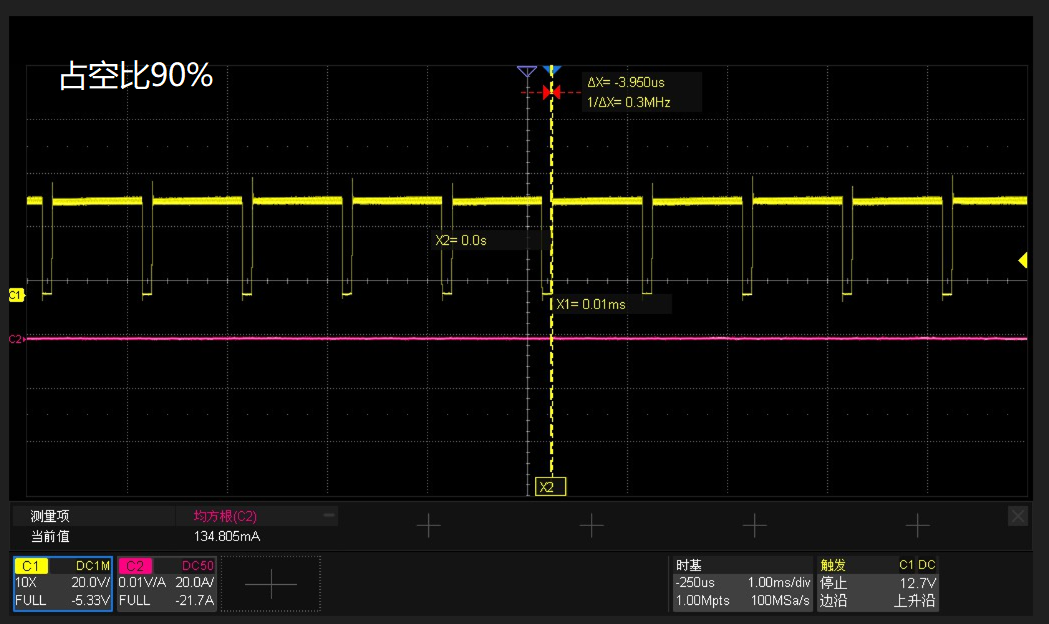Close the measurement panel with X icon

[1018, 516]
